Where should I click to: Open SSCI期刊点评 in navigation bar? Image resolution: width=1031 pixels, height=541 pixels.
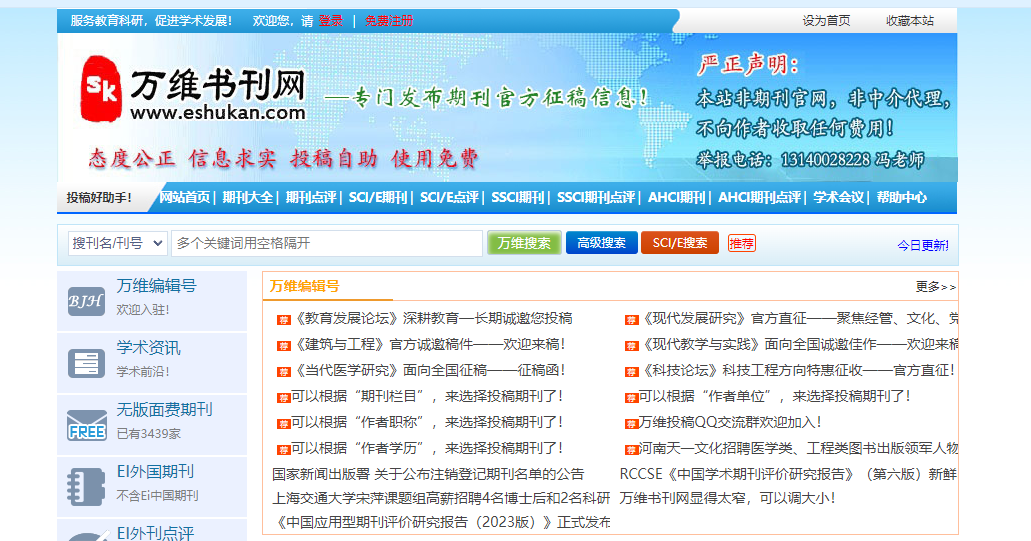596,197
